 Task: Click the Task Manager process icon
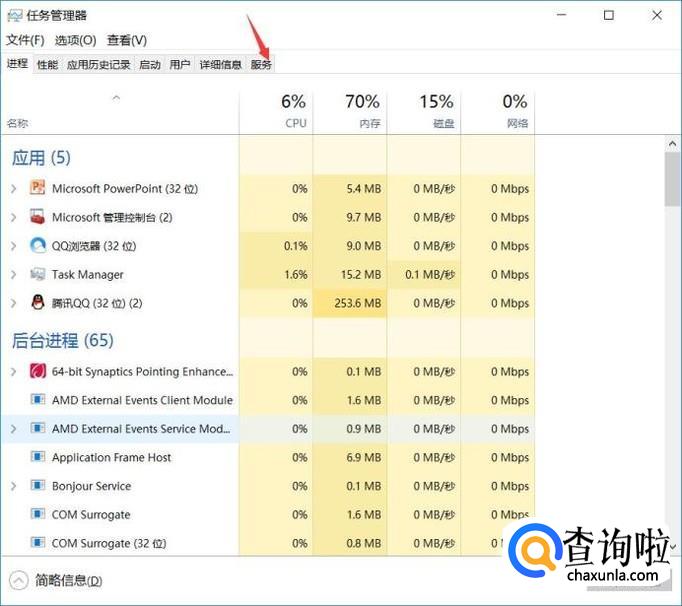pyautogui.click(x=38, y=274)
